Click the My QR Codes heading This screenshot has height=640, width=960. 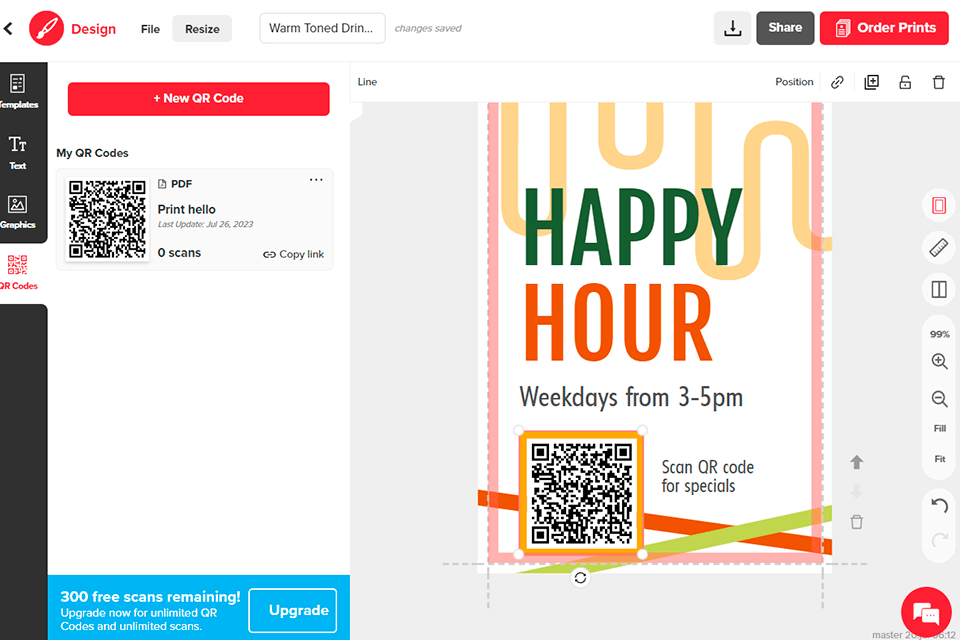click(92, 153)
